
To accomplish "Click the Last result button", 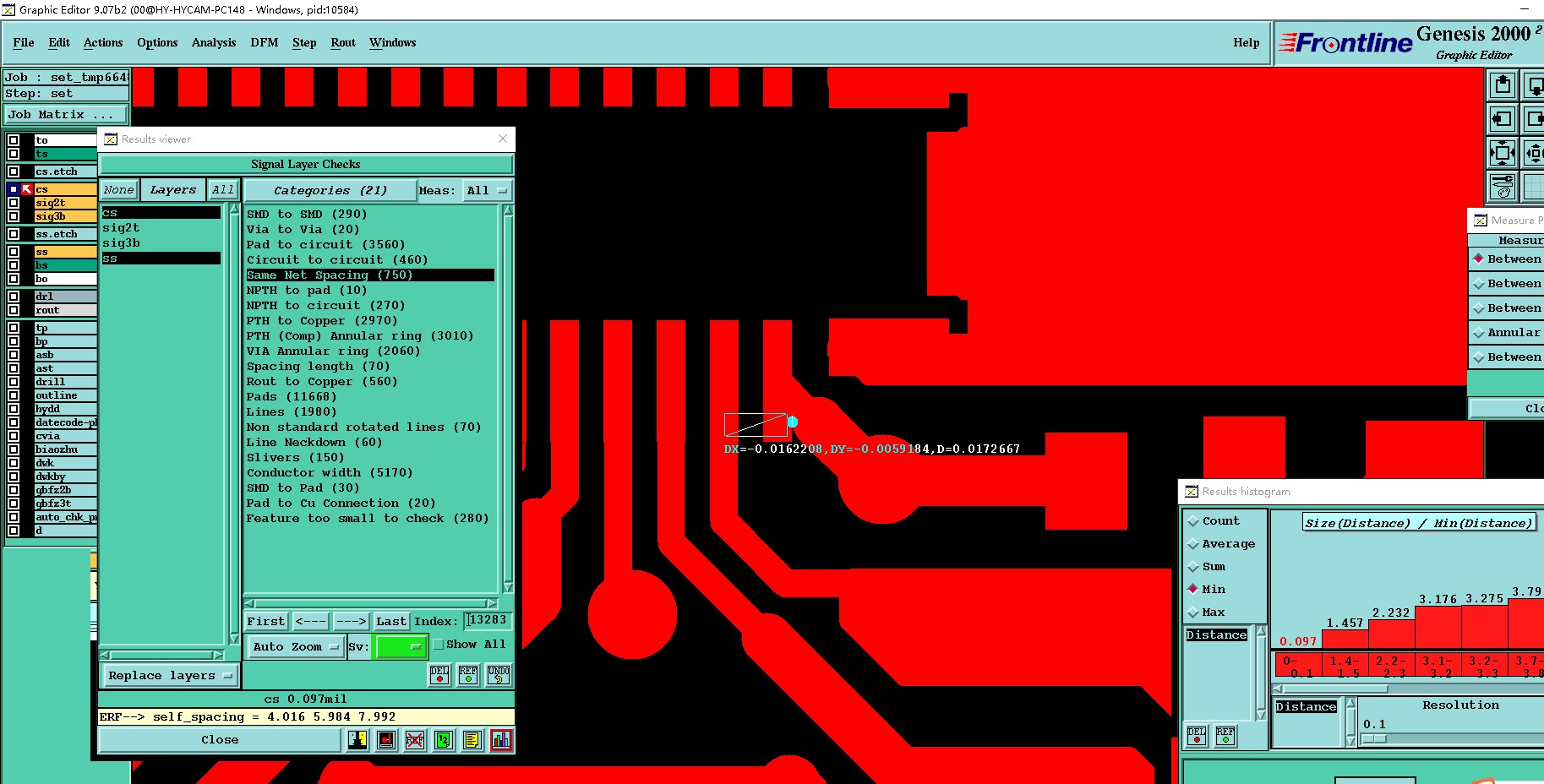I will pos(391,622).
